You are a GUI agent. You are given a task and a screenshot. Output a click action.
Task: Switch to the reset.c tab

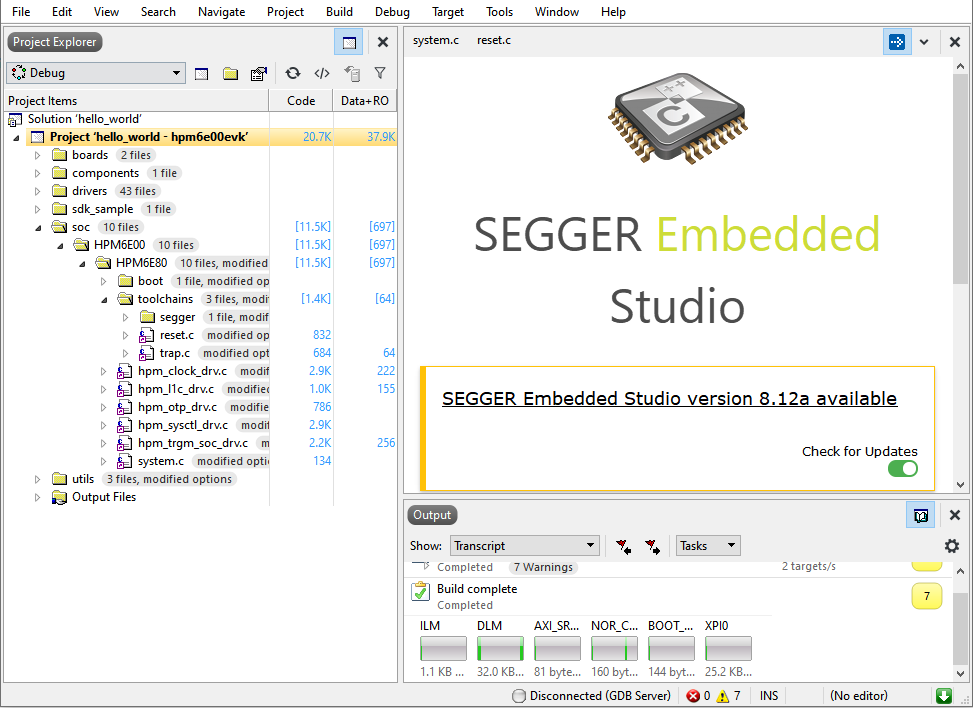[x=494, y=40]
